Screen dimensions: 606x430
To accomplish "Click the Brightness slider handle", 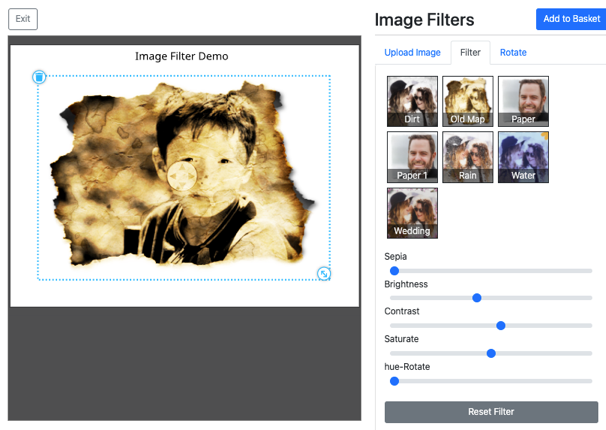I will coord(477,298).
